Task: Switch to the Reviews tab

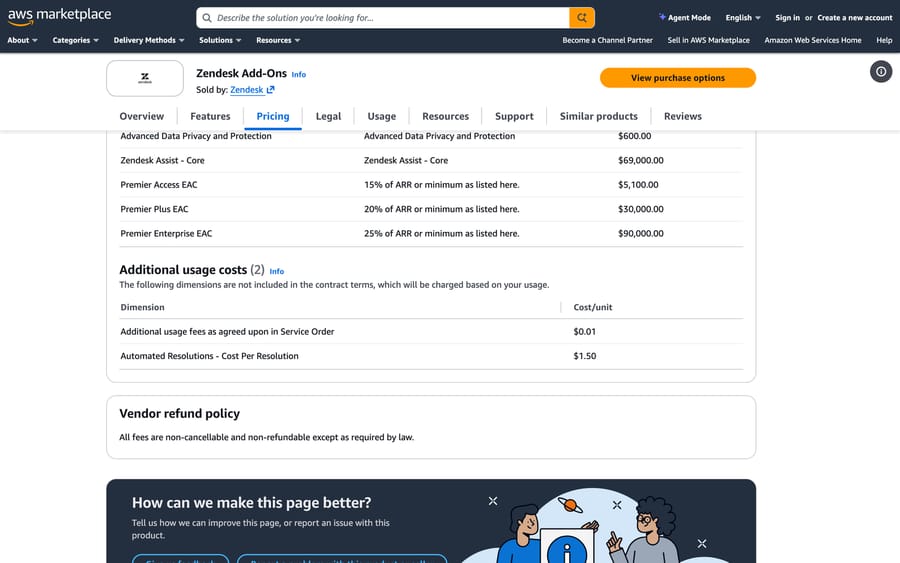Action: [x=682, y=116]
